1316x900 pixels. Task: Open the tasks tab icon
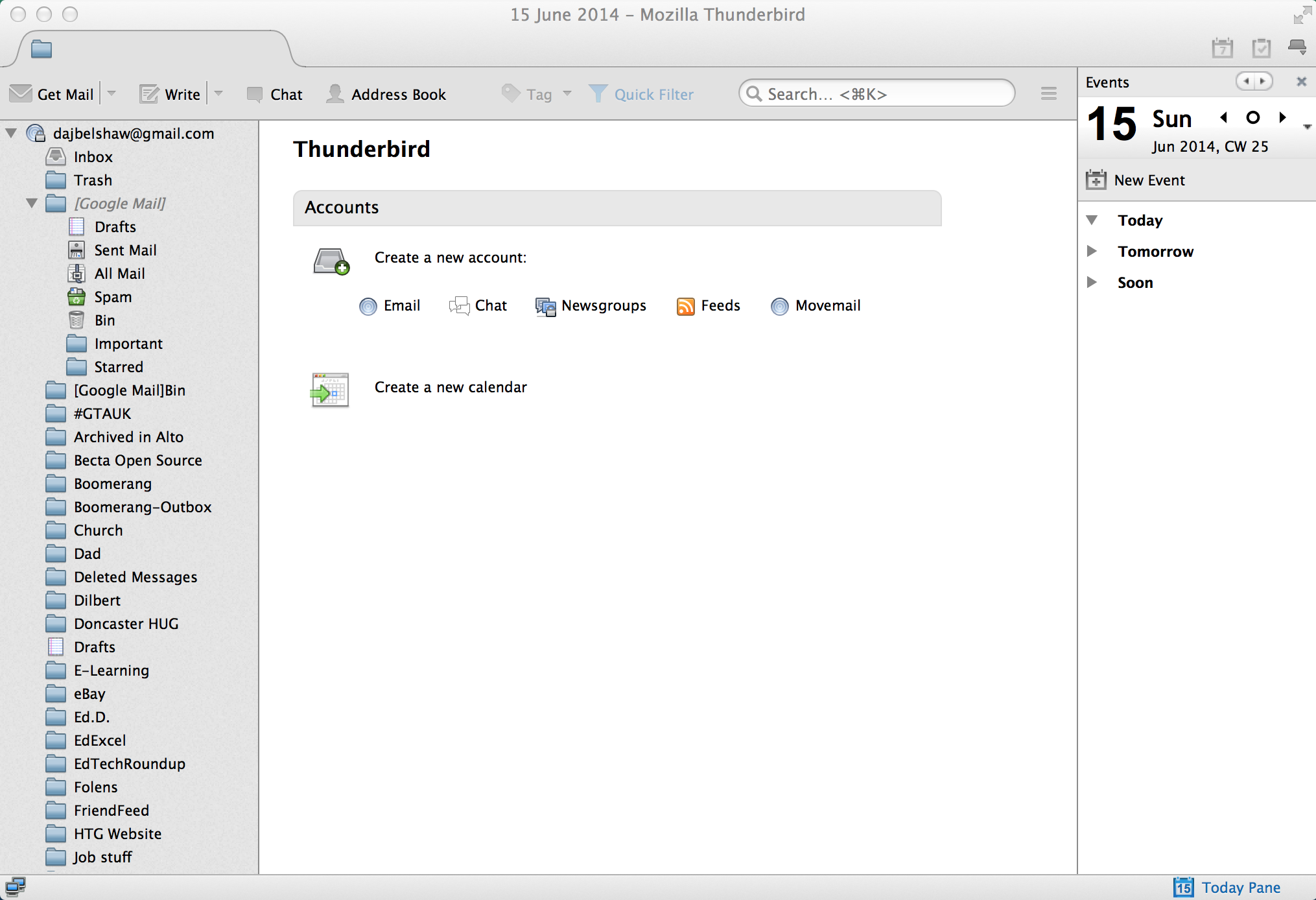pyautogui.click(x=1261, y=48)
